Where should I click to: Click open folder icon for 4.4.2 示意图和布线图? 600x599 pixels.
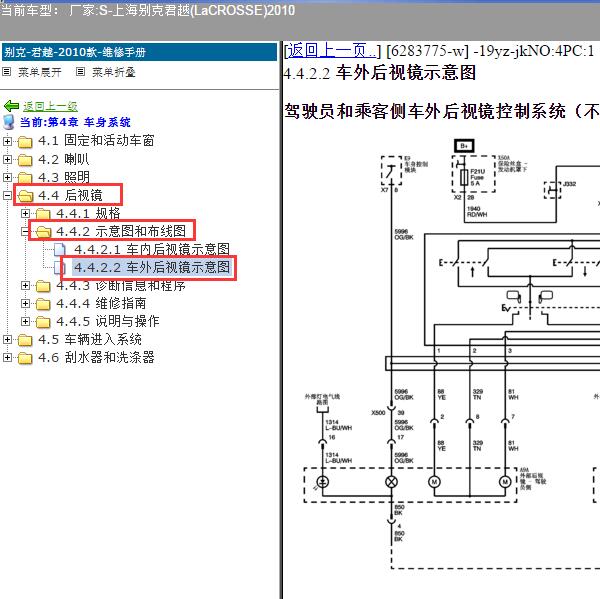coord(44,232)
